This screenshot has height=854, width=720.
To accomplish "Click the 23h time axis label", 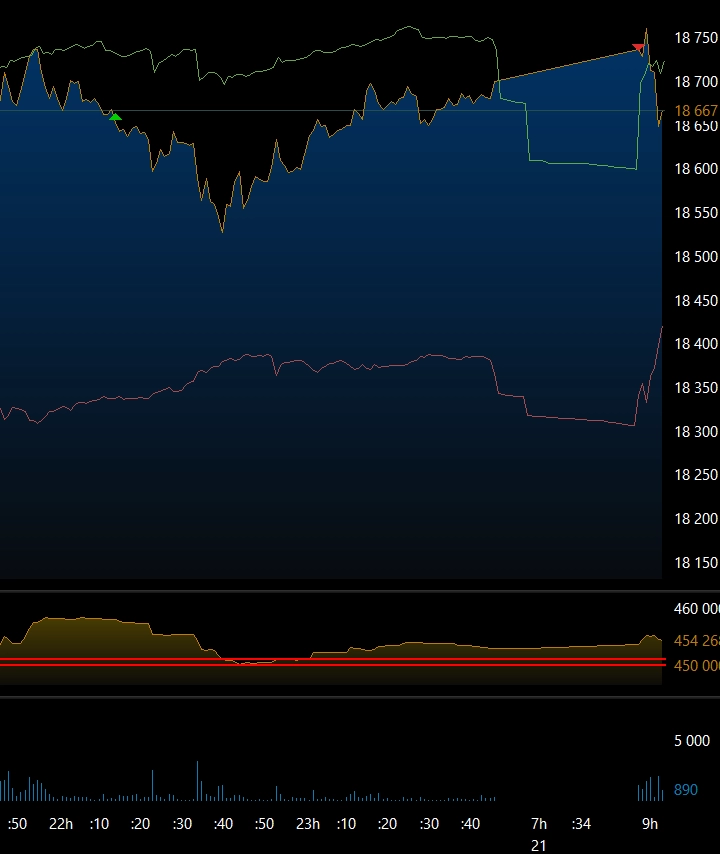I will 307,824.
